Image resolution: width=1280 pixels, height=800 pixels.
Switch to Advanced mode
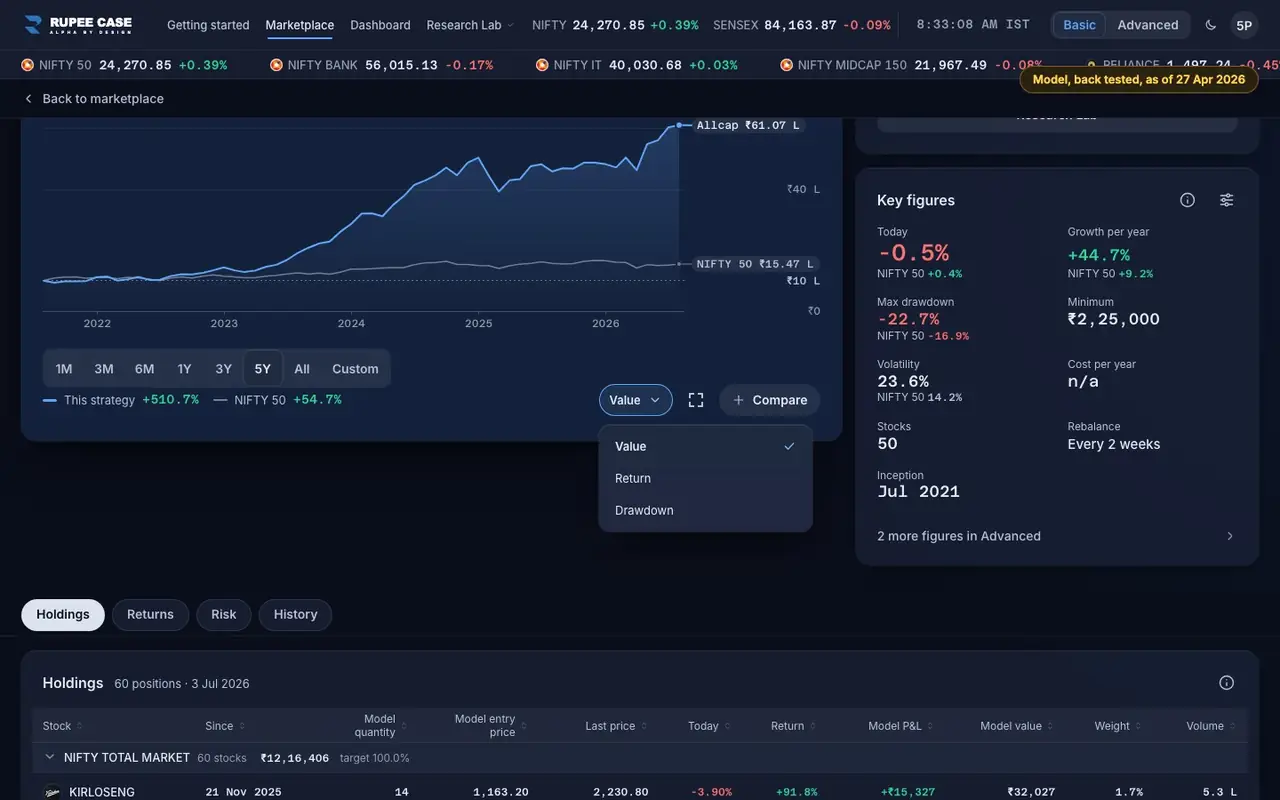(x=1148, y=25)
